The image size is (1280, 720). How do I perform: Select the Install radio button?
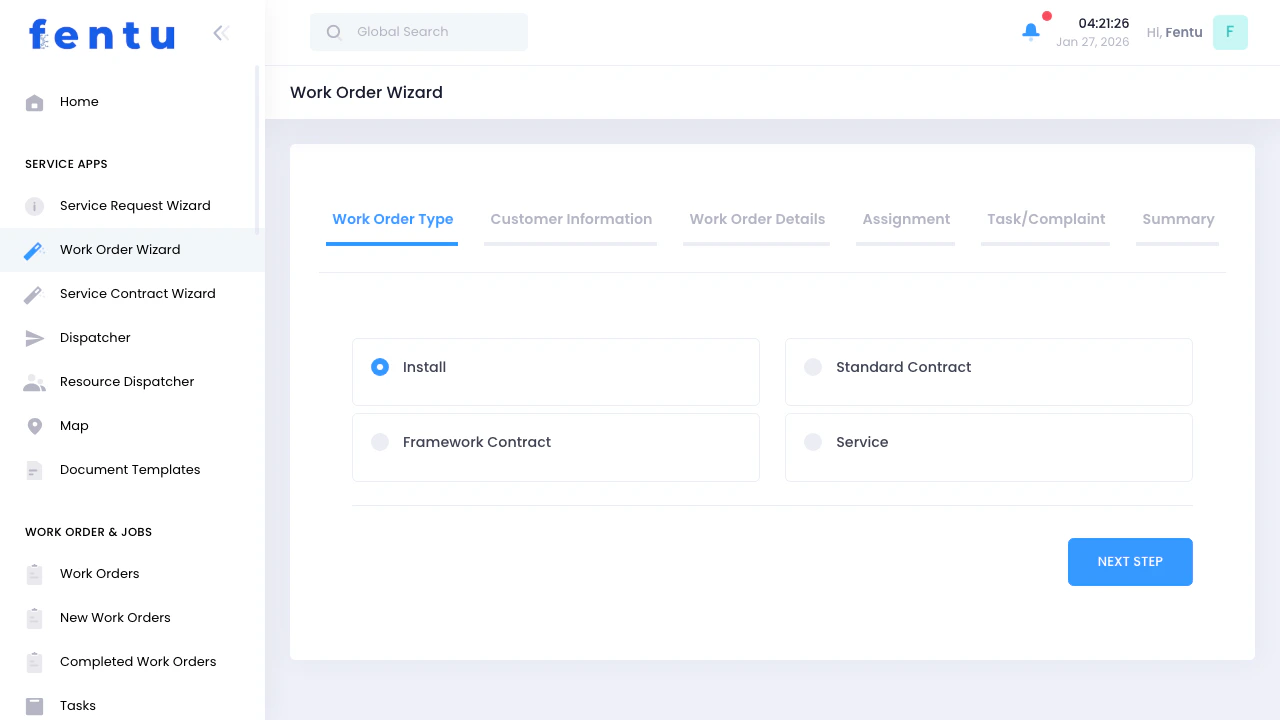[x=380, y=367]
